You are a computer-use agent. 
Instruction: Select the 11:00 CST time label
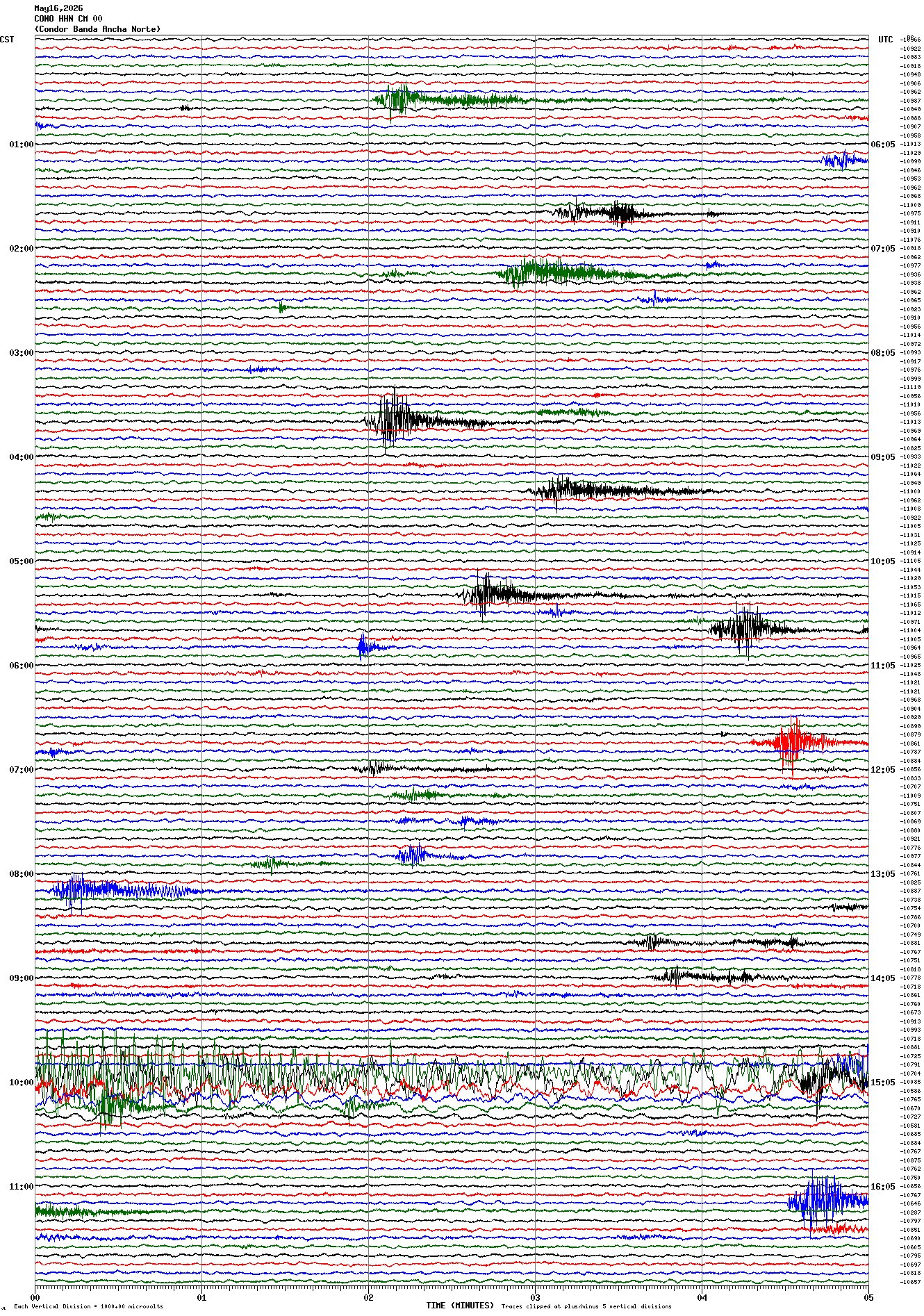point(22,1187)
